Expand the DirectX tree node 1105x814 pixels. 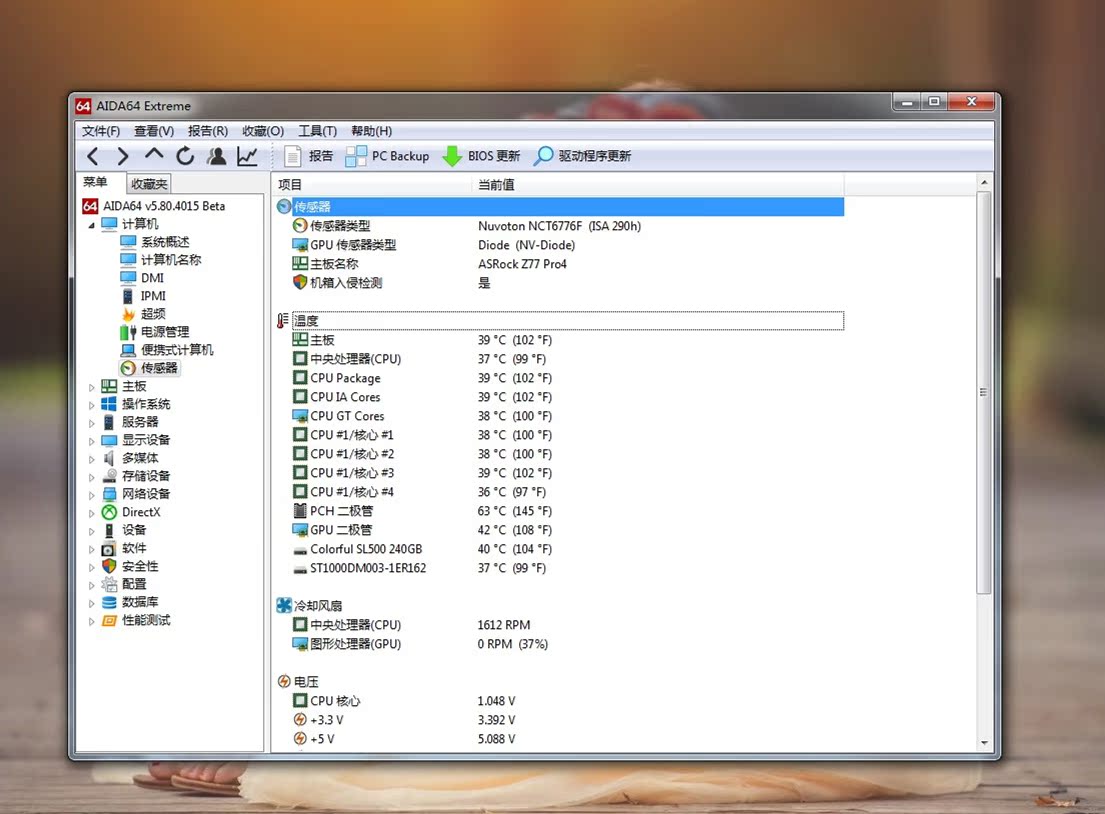coord(92,513)
